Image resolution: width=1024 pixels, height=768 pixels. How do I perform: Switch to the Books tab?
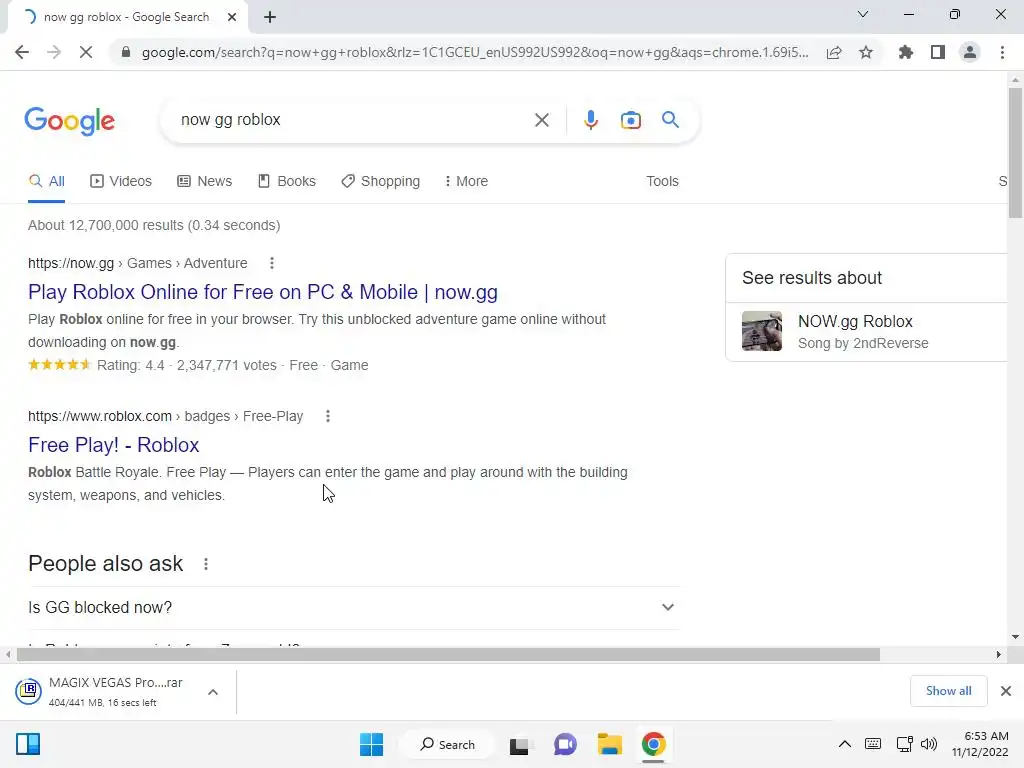[x=287, y=181]
